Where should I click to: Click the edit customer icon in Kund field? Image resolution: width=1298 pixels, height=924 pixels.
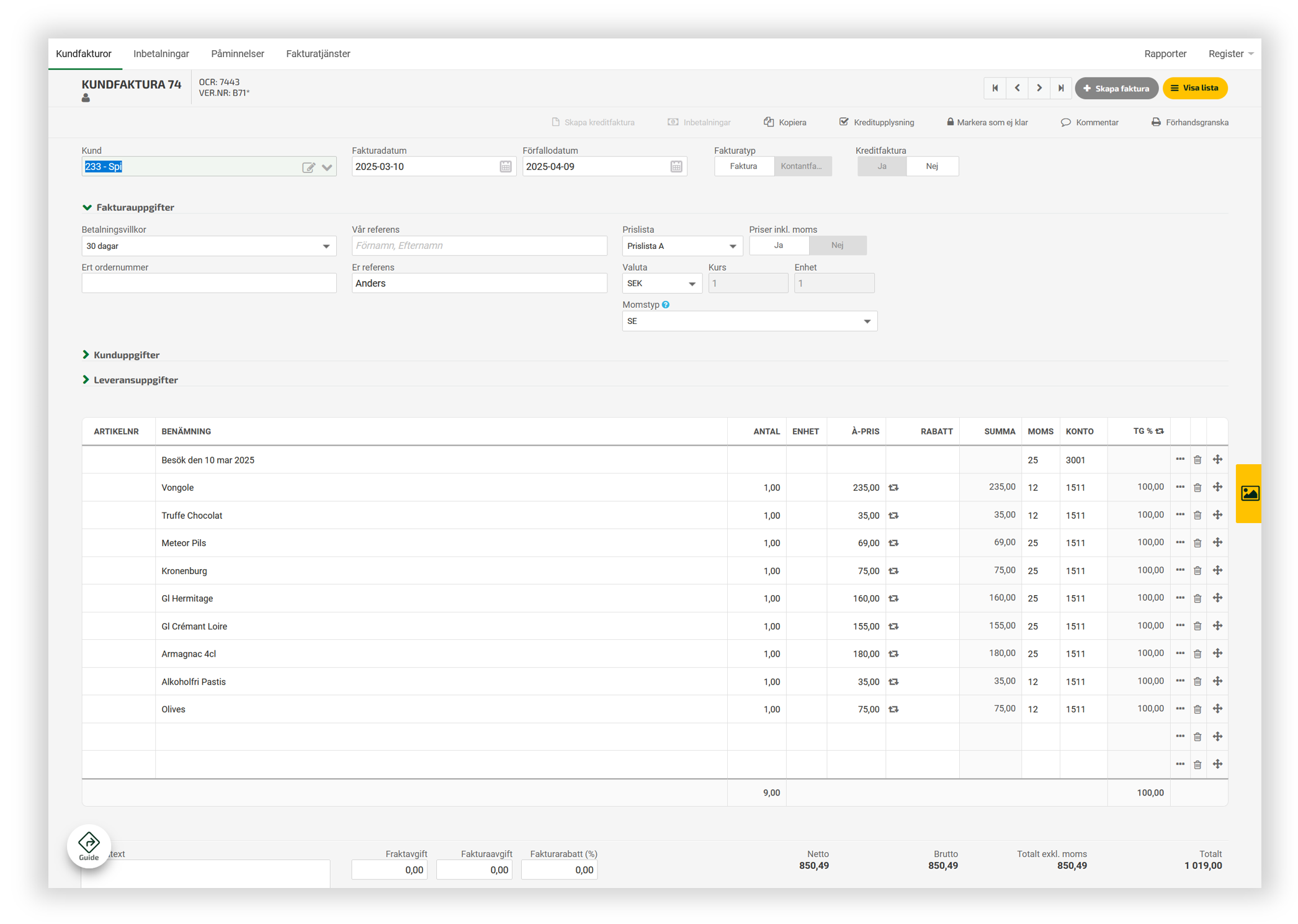coord(308,167)
